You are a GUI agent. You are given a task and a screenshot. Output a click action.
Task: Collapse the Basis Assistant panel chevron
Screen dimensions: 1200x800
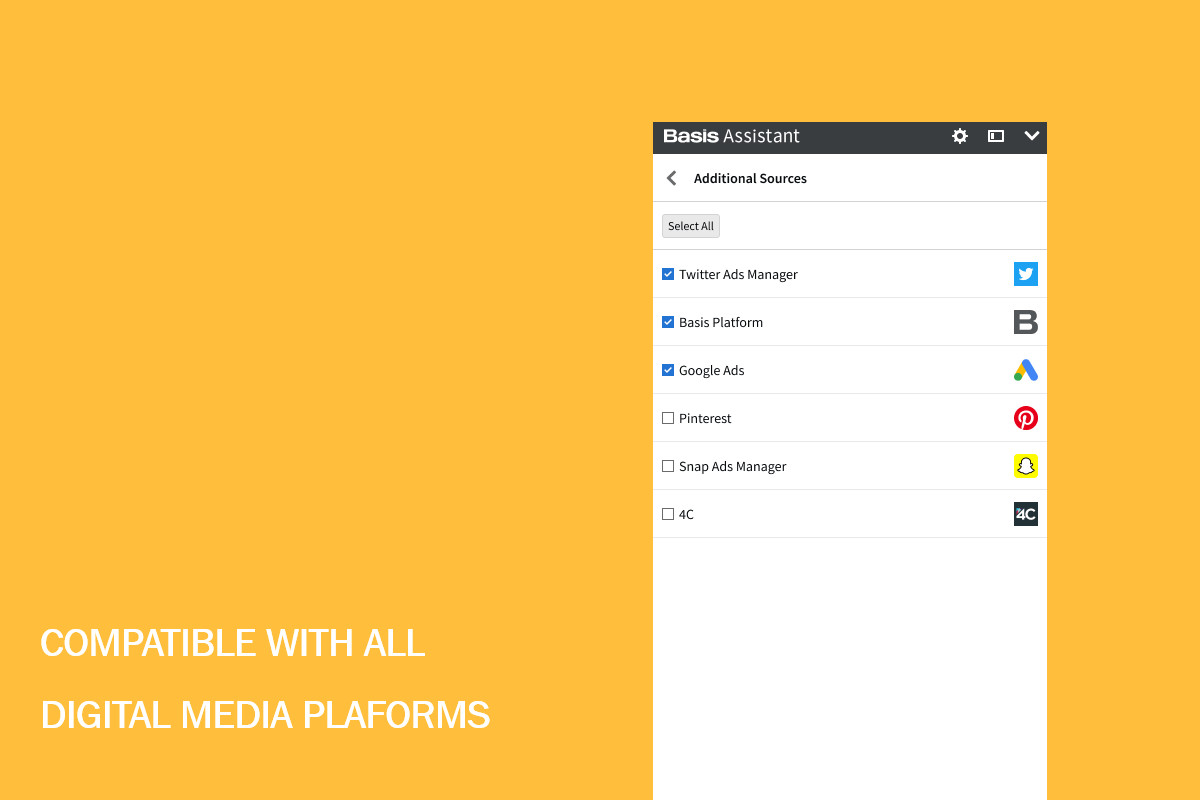point(1032,136)
